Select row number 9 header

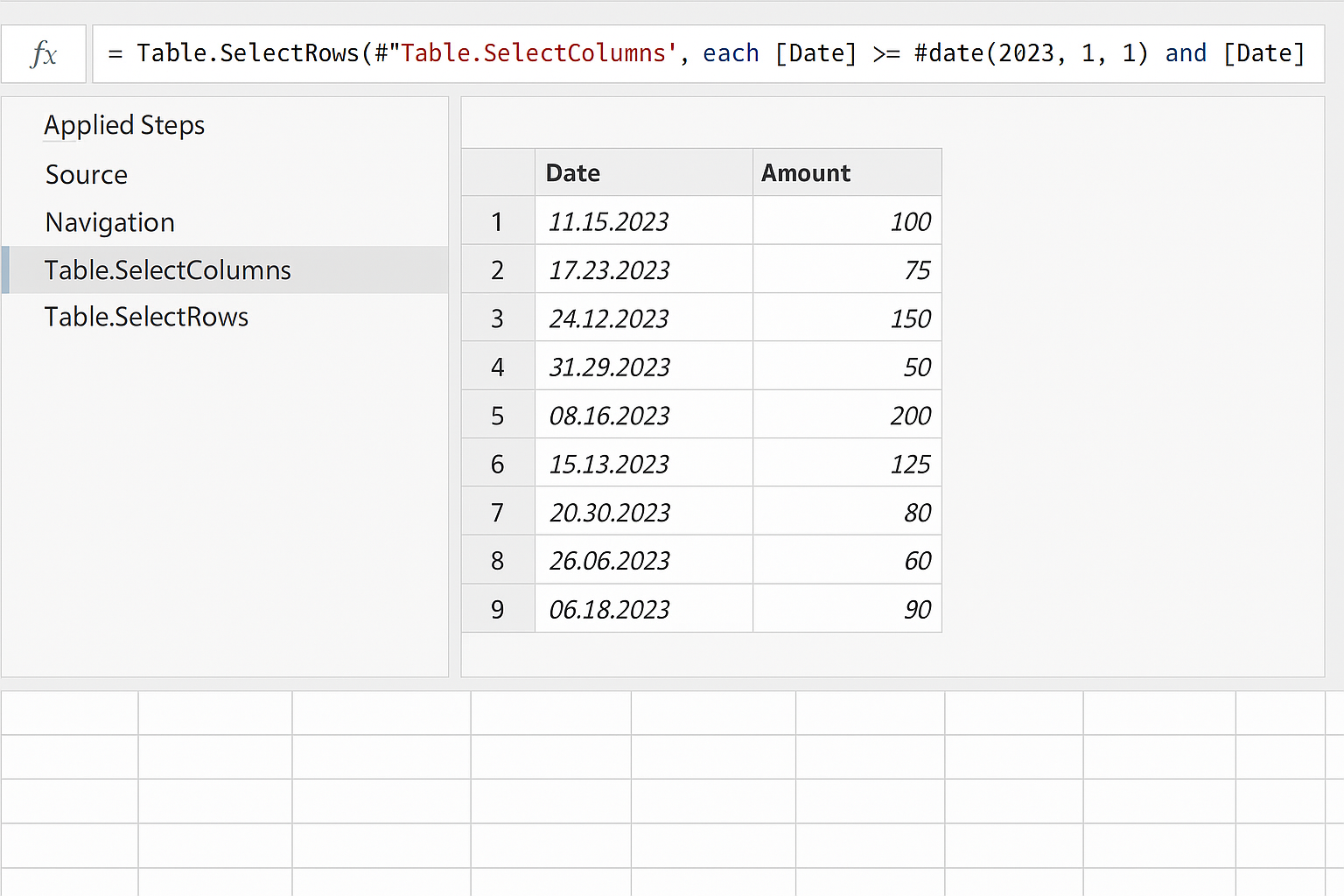coord(498,608)
